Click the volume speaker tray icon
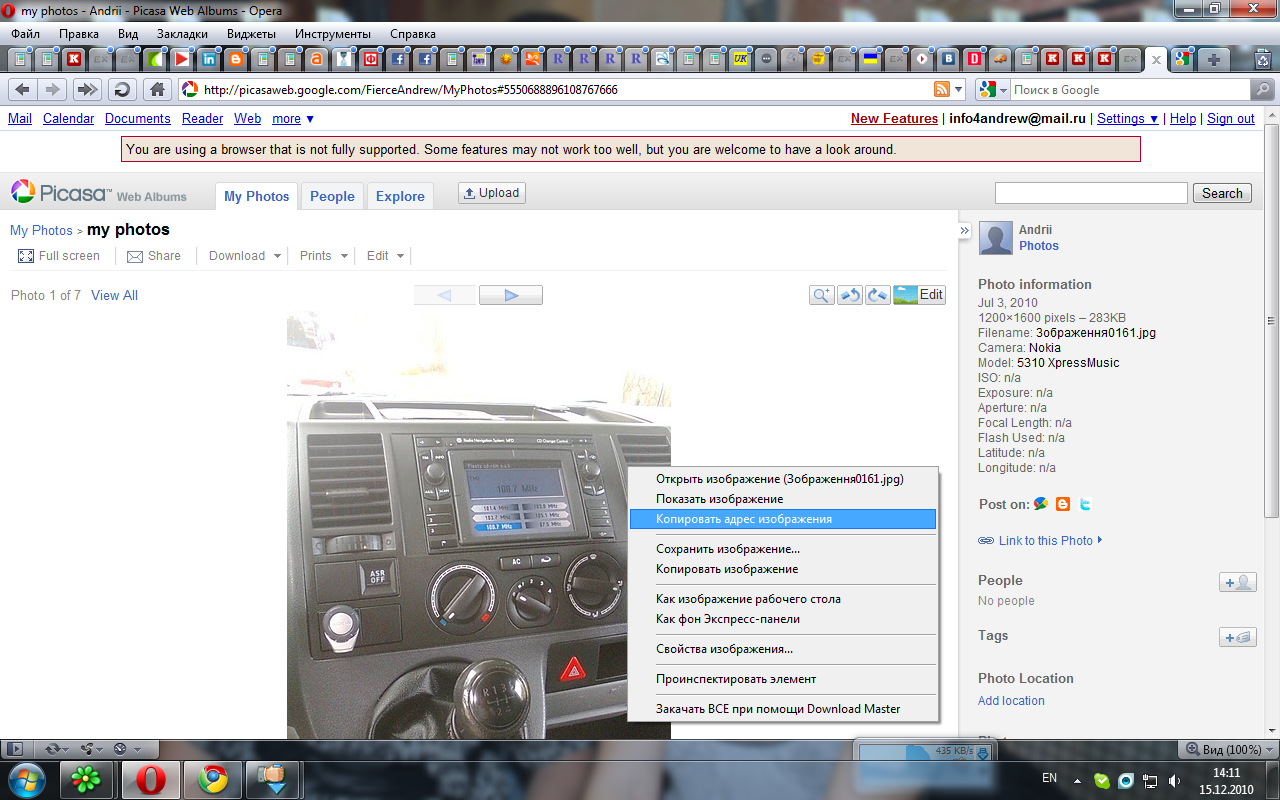Image resolution: width=1280 pixels, height=800 pixels. point(1173,780)
